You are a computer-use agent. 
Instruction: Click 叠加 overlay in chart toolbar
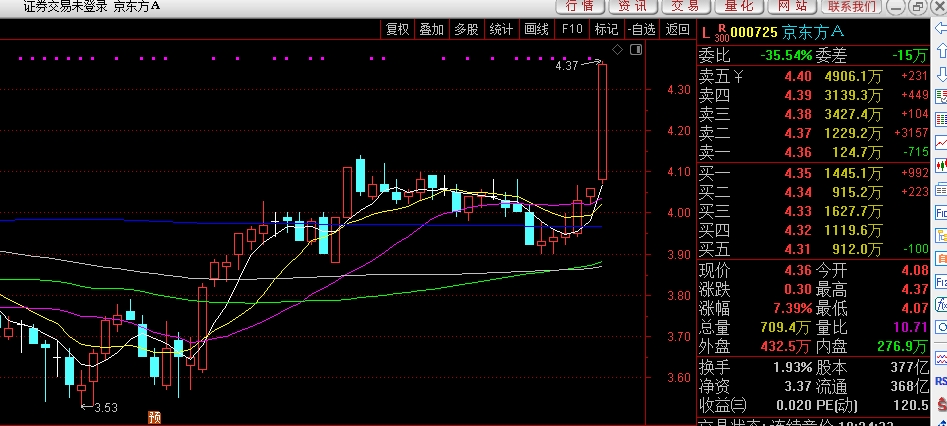tap(432, 29)
